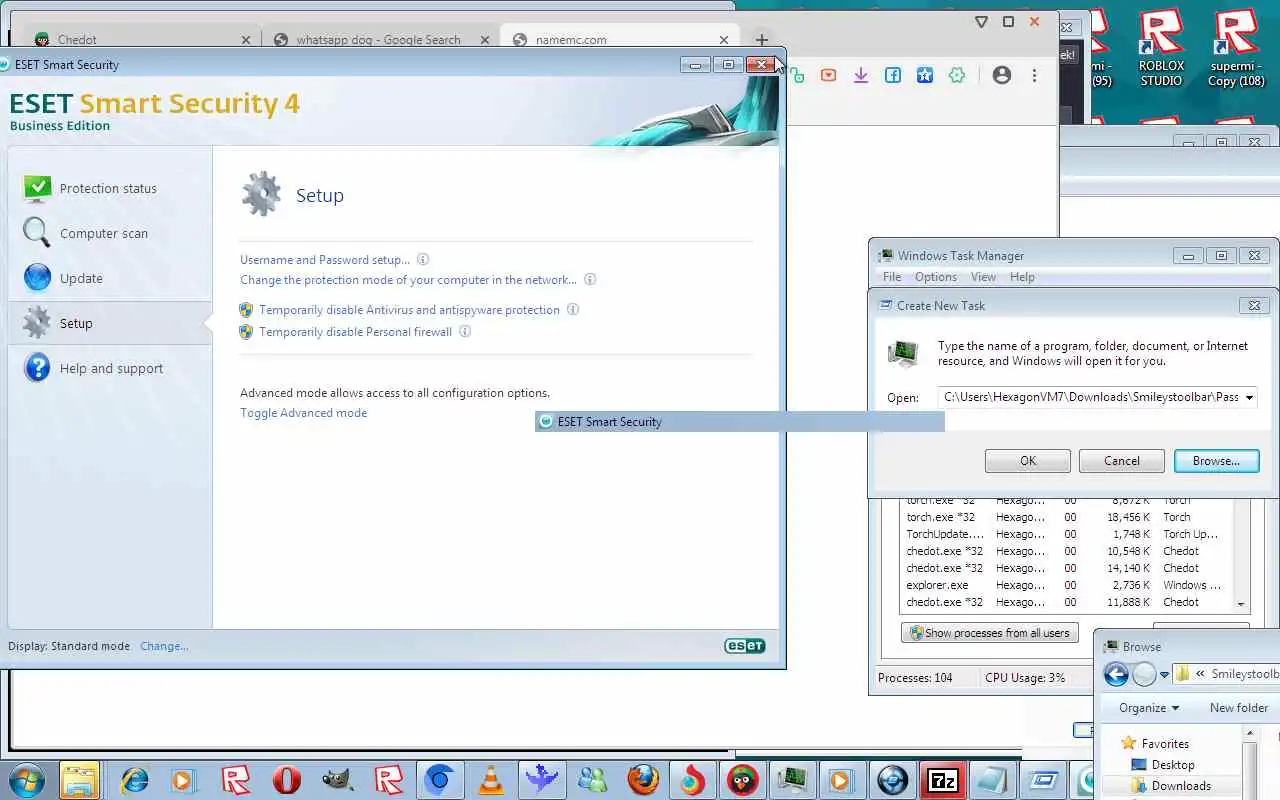The height and width of the screenshot is (800, 1280).
Task: Open VLC media player from the taskbar
Action: (490, 780)
